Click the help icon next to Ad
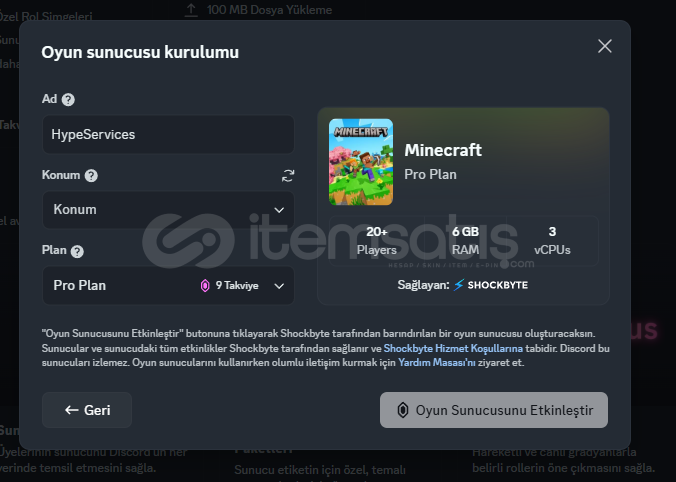 [68, 100]
